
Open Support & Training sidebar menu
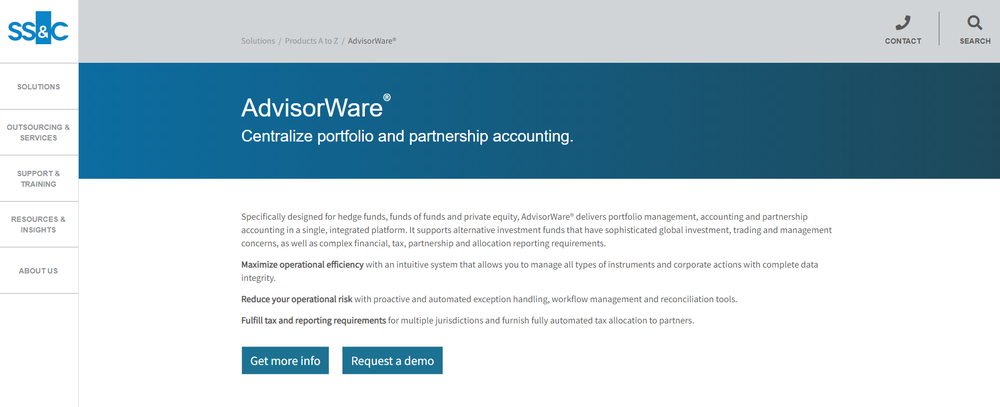click(x=39, y=179)
